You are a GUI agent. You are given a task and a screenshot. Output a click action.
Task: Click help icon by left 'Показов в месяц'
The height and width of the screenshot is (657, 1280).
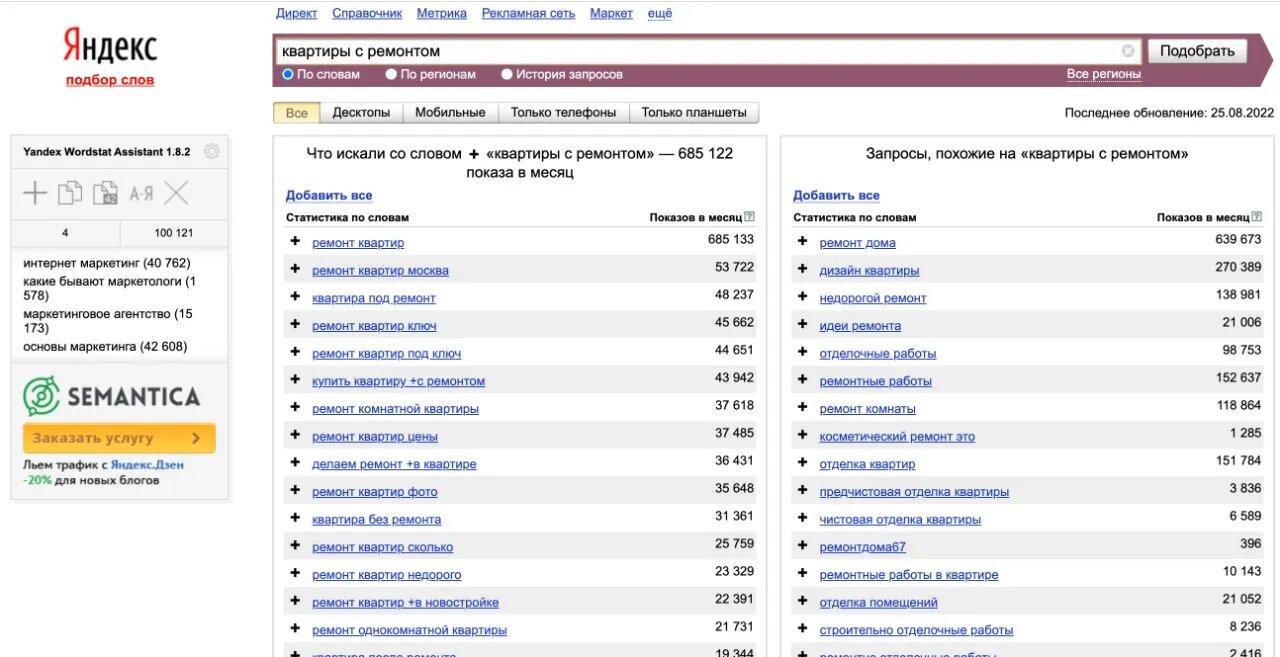pyautogui.click(x=749, y=217)
